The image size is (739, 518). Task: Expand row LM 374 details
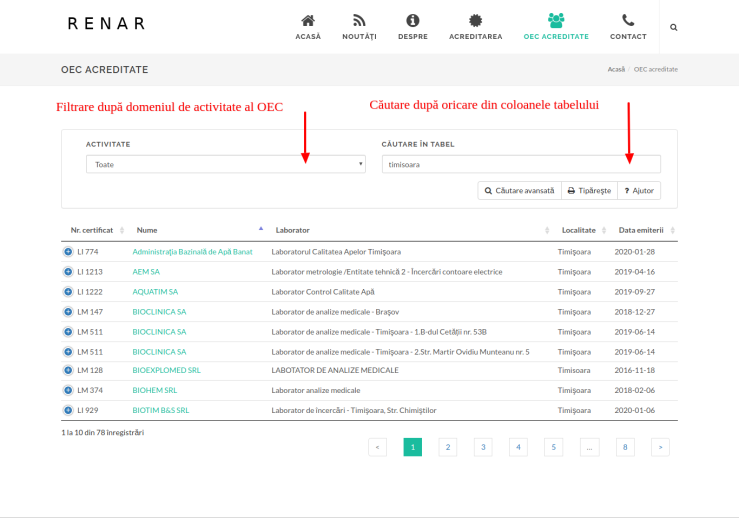tap(68, 390)
